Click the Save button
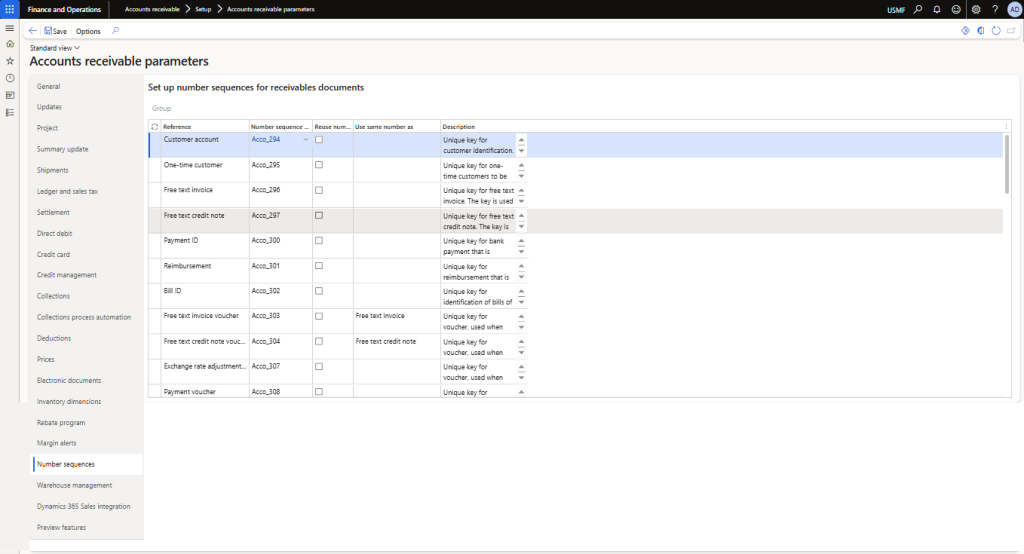 point(55,31)
